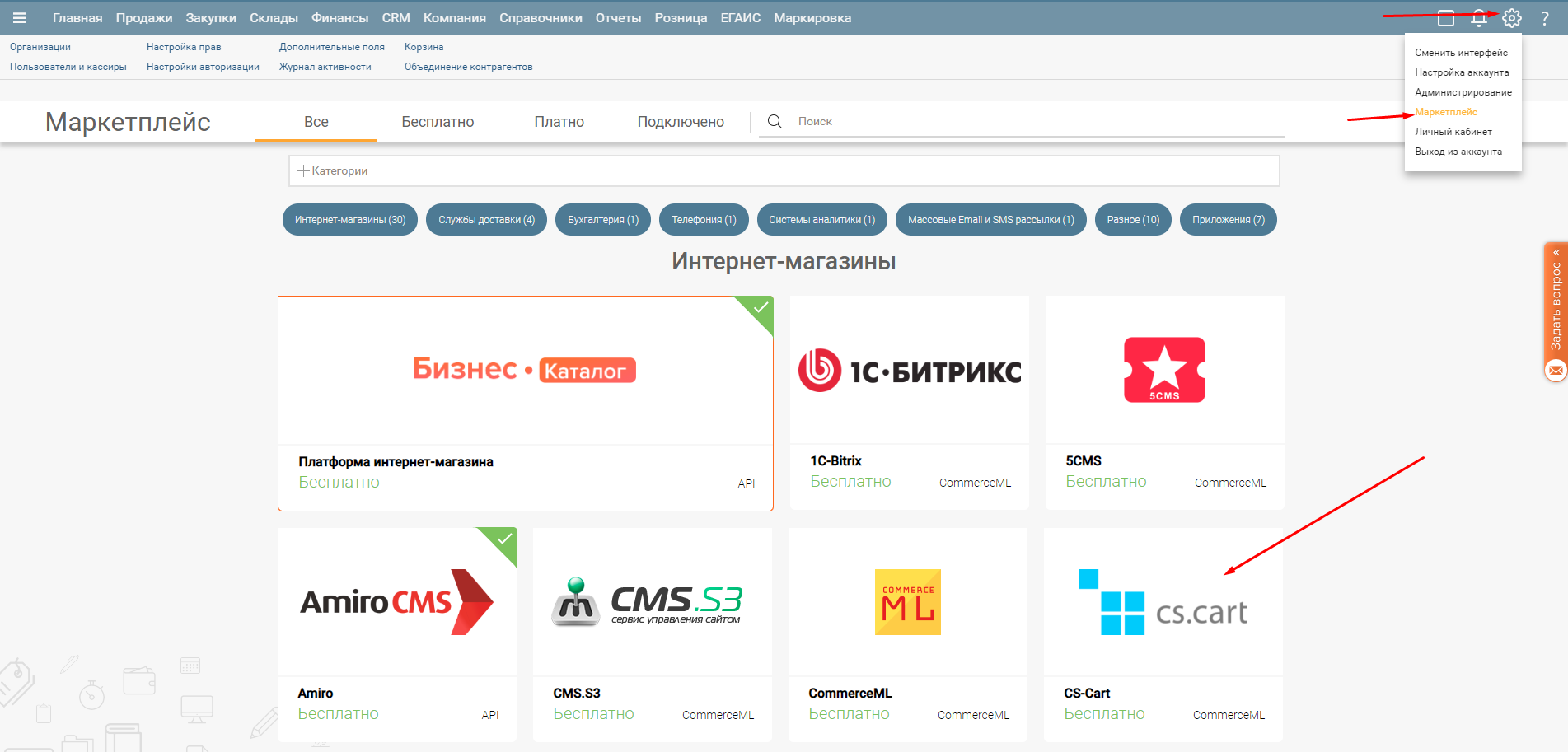Select Администрирование in the dropdown

coord(1463,92)
